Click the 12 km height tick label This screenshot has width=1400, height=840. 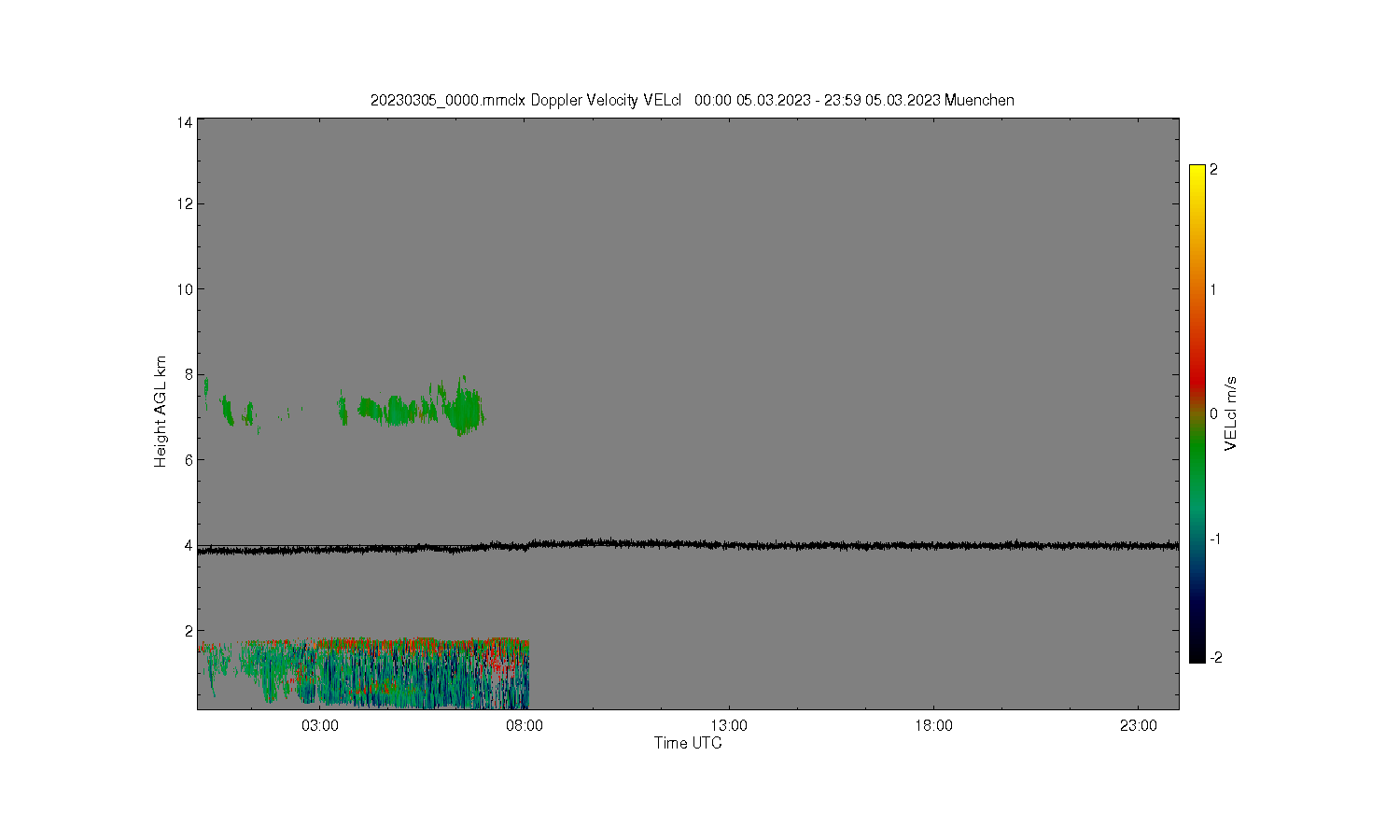coord(185,203)
